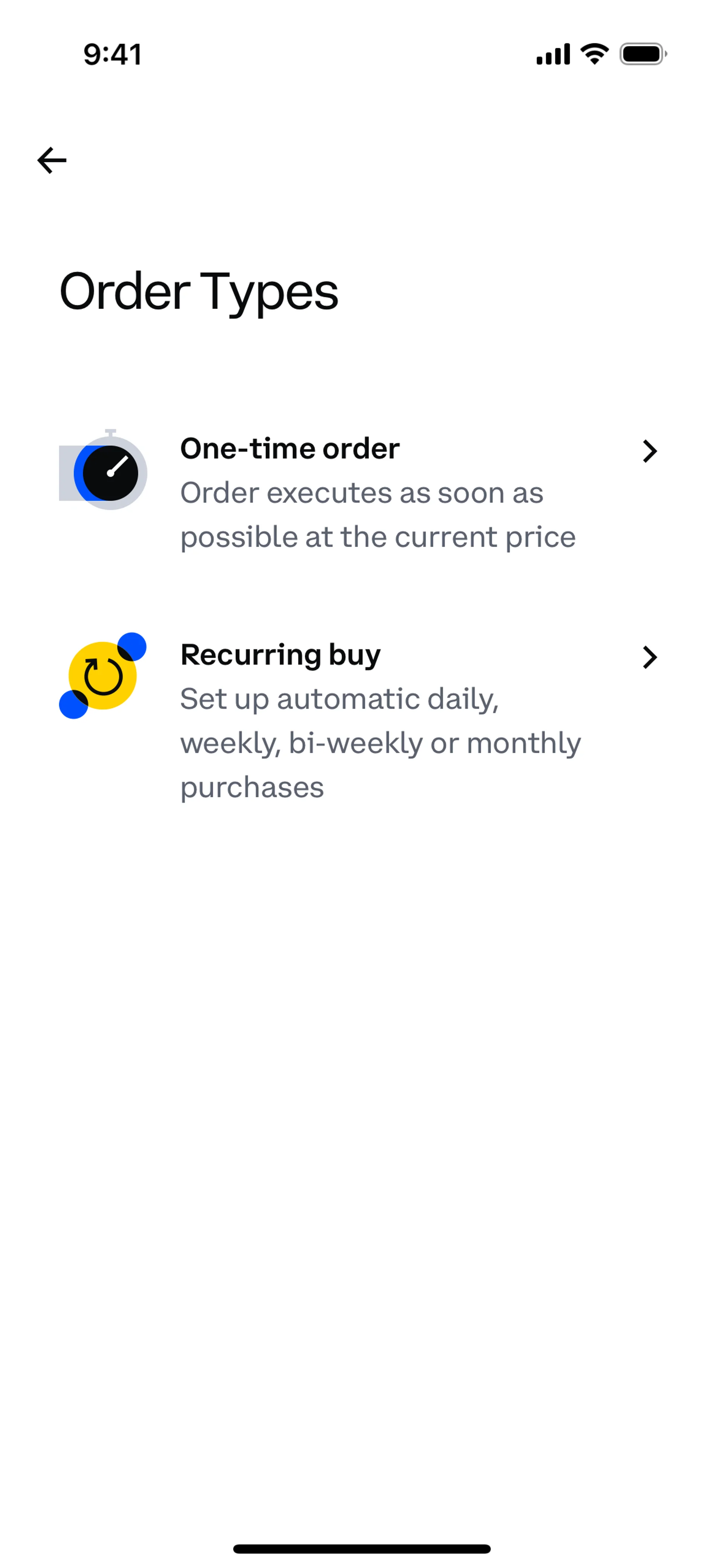Tap the back arrow
723x1568 pixels.
(x=52, y=161)
